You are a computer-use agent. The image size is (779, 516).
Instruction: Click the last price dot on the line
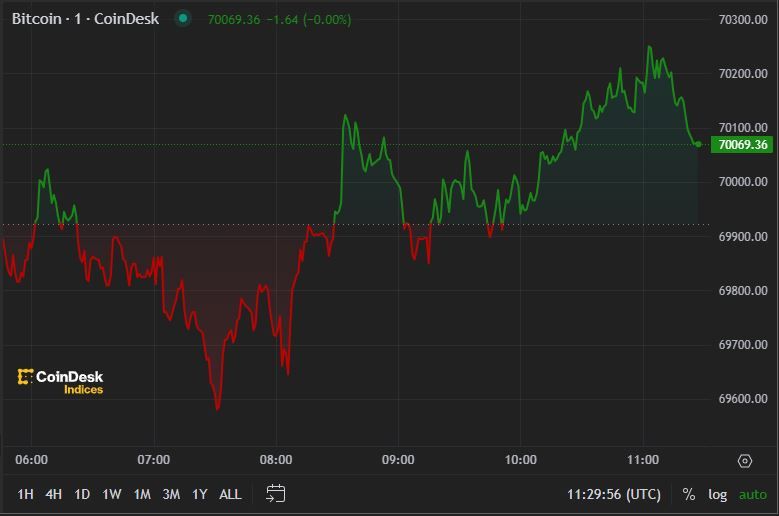pyautogui.click(x=699, y=145)
